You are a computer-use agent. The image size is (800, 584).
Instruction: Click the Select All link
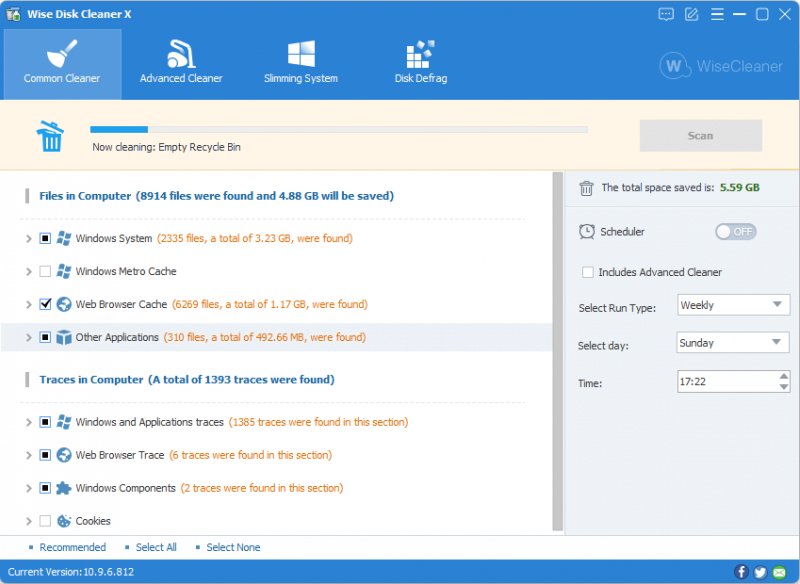coord(156,547)
